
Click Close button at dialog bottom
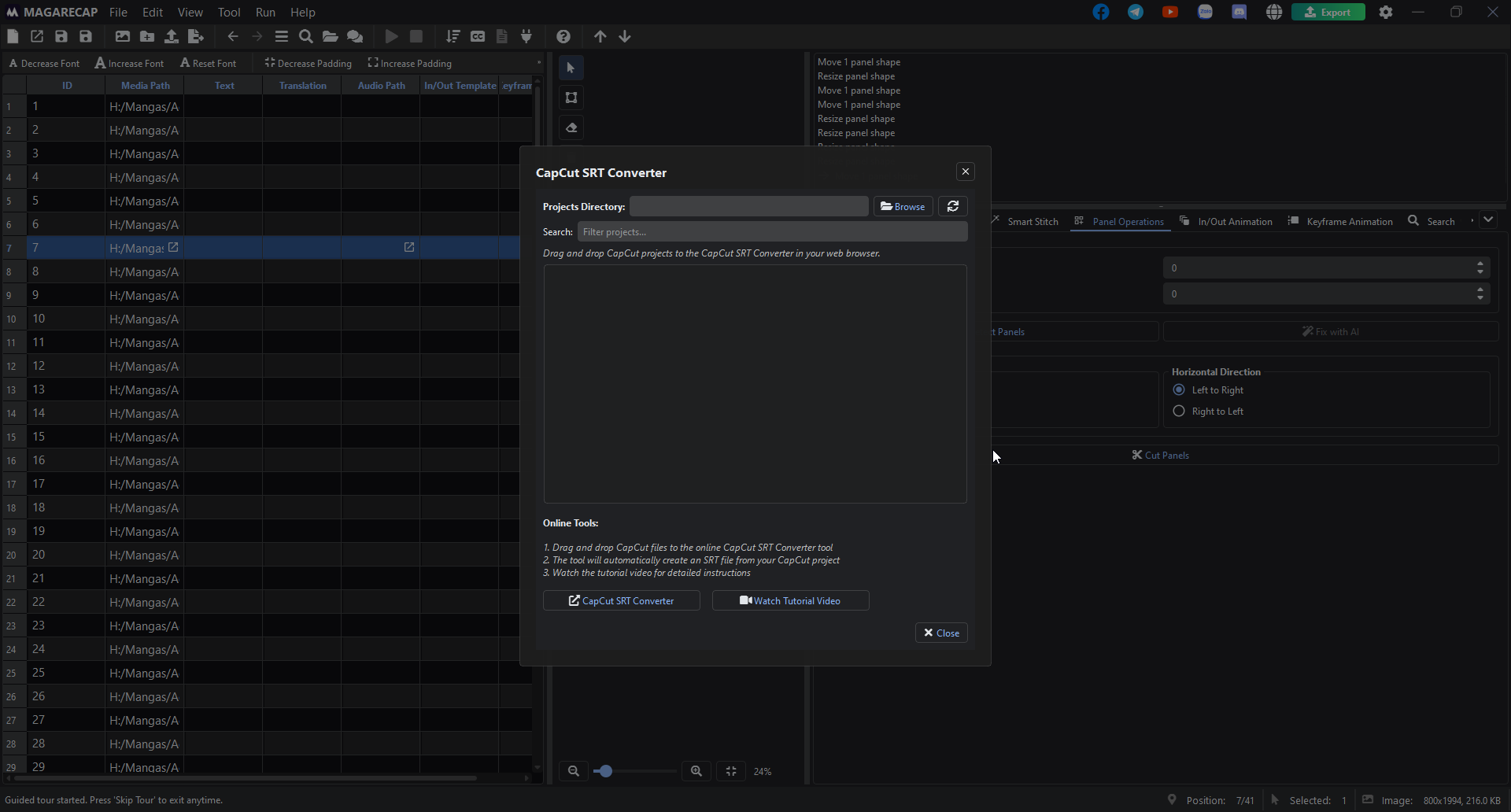tap(941, 633)
